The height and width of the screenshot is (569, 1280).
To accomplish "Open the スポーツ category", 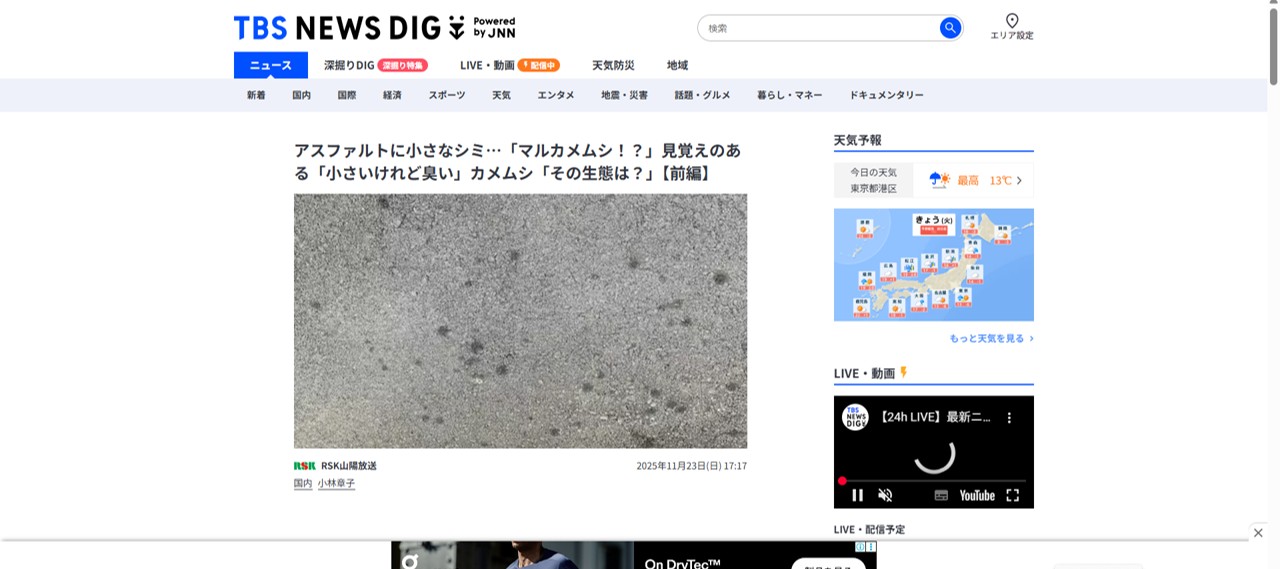I will coord(447,95).
